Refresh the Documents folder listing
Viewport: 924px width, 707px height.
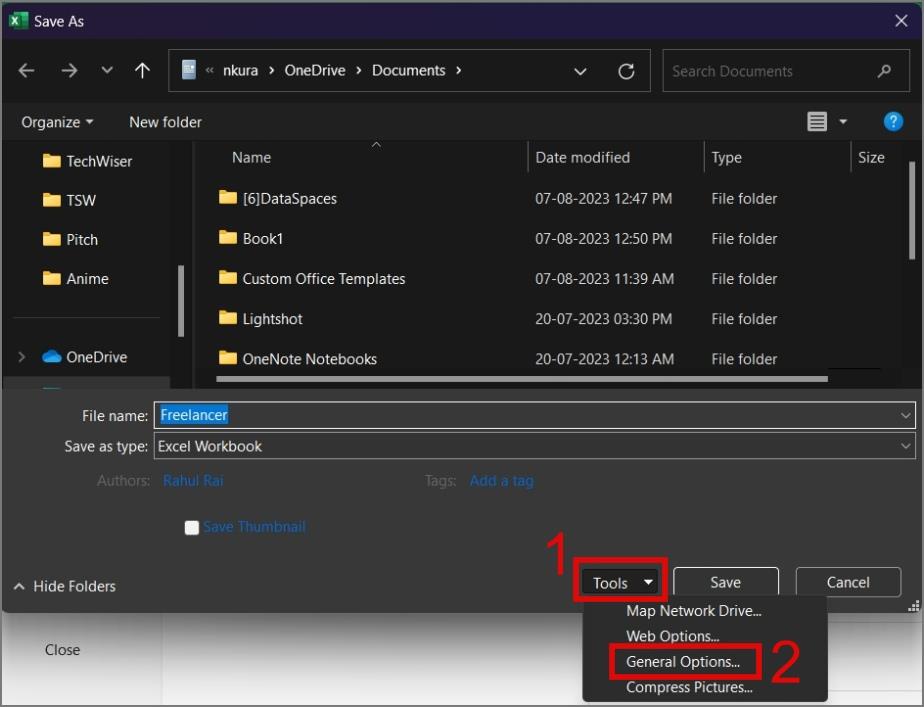(x=626, y=71)
